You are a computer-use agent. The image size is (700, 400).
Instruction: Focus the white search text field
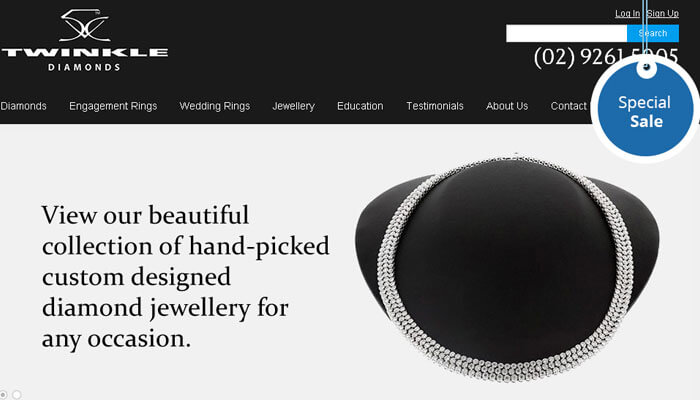[x=567, y=33]
